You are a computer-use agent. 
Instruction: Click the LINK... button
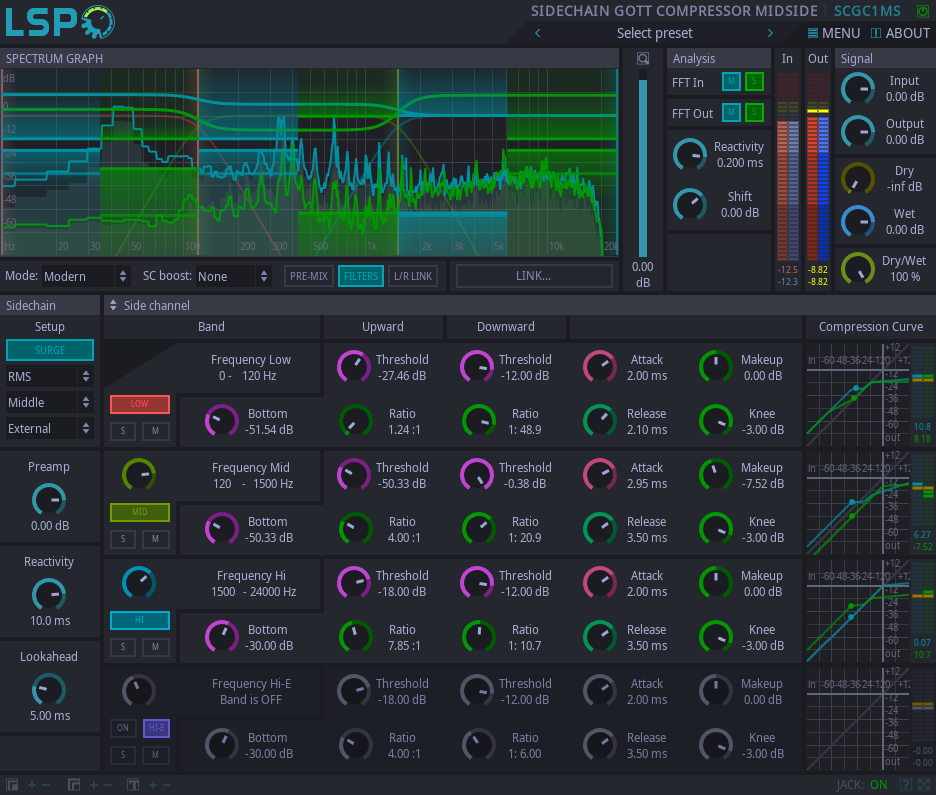click(x=534, y=275)
